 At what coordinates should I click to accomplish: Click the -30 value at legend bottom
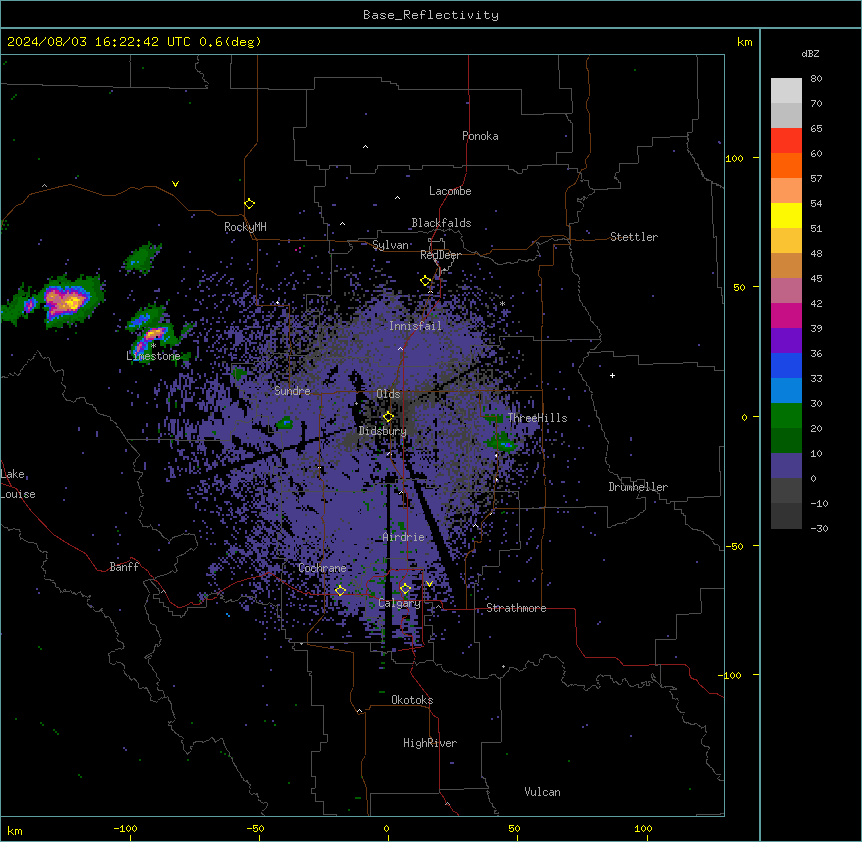tap(819, 528)
